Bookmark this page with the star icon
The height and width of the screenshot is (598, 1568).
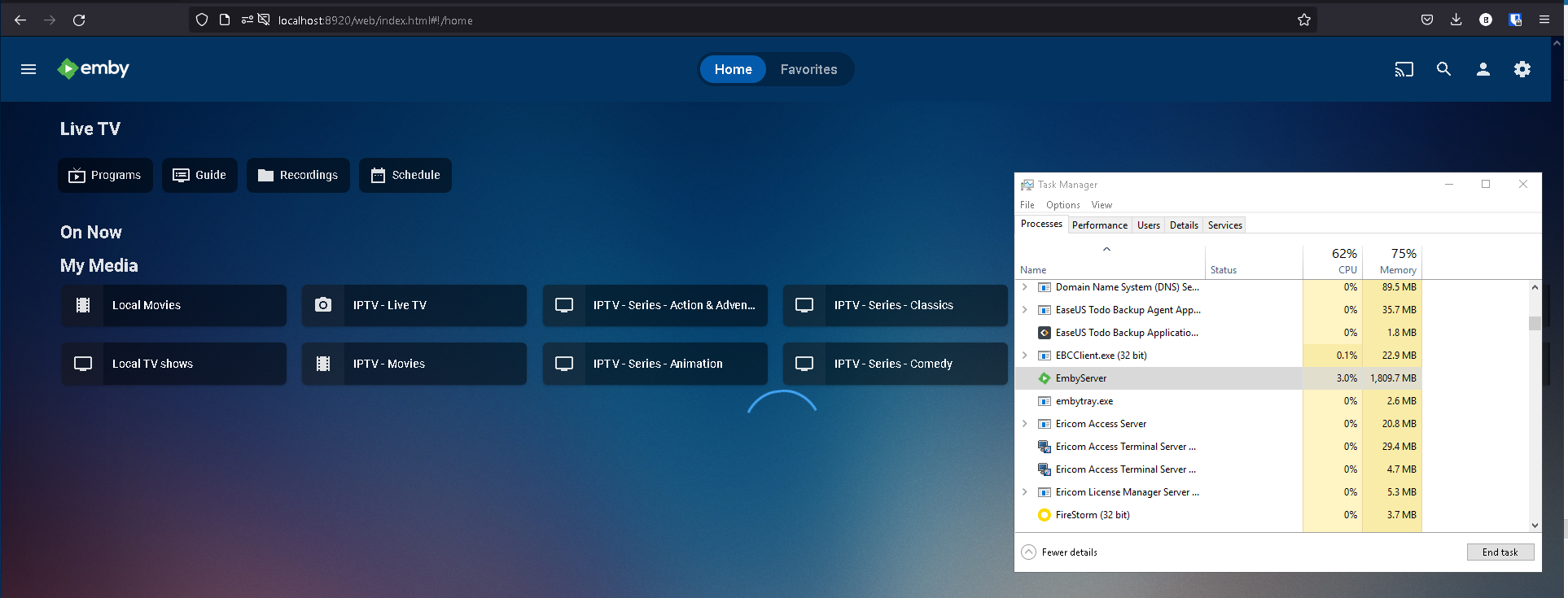(1304, 20)
